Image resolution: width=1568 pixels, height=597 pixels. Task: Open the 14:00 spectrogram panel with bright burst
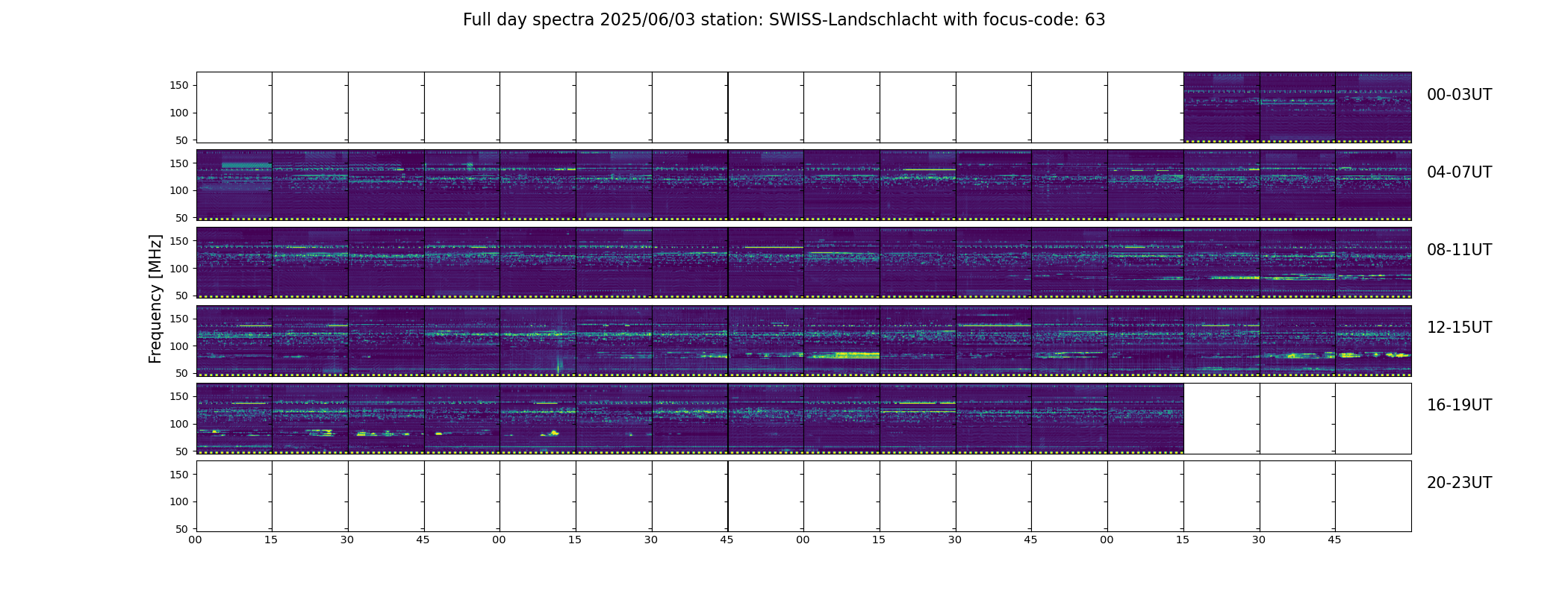tap(841, 340)
